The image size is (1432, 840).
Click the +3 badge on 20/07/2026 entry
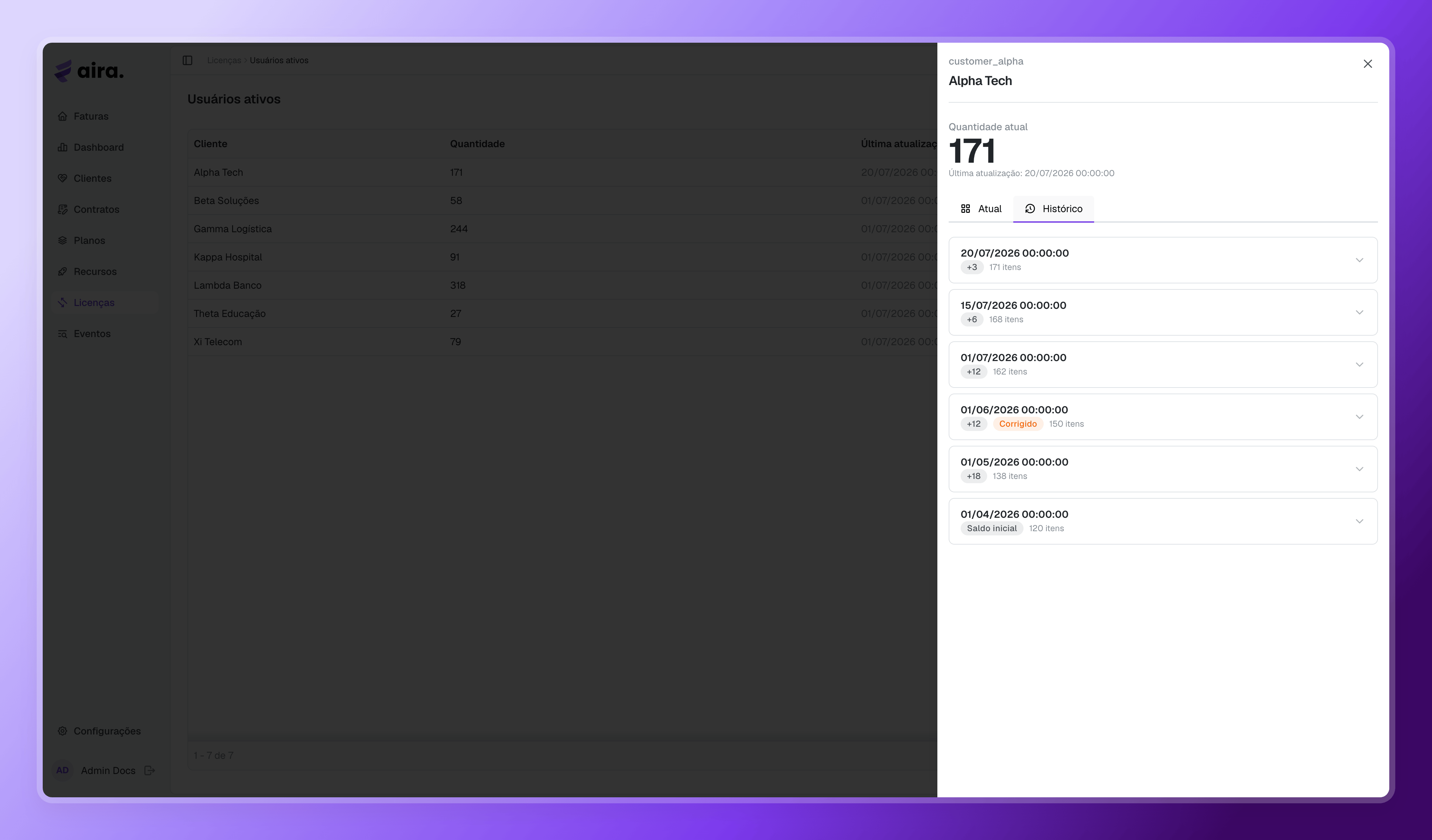click(972, 267)
